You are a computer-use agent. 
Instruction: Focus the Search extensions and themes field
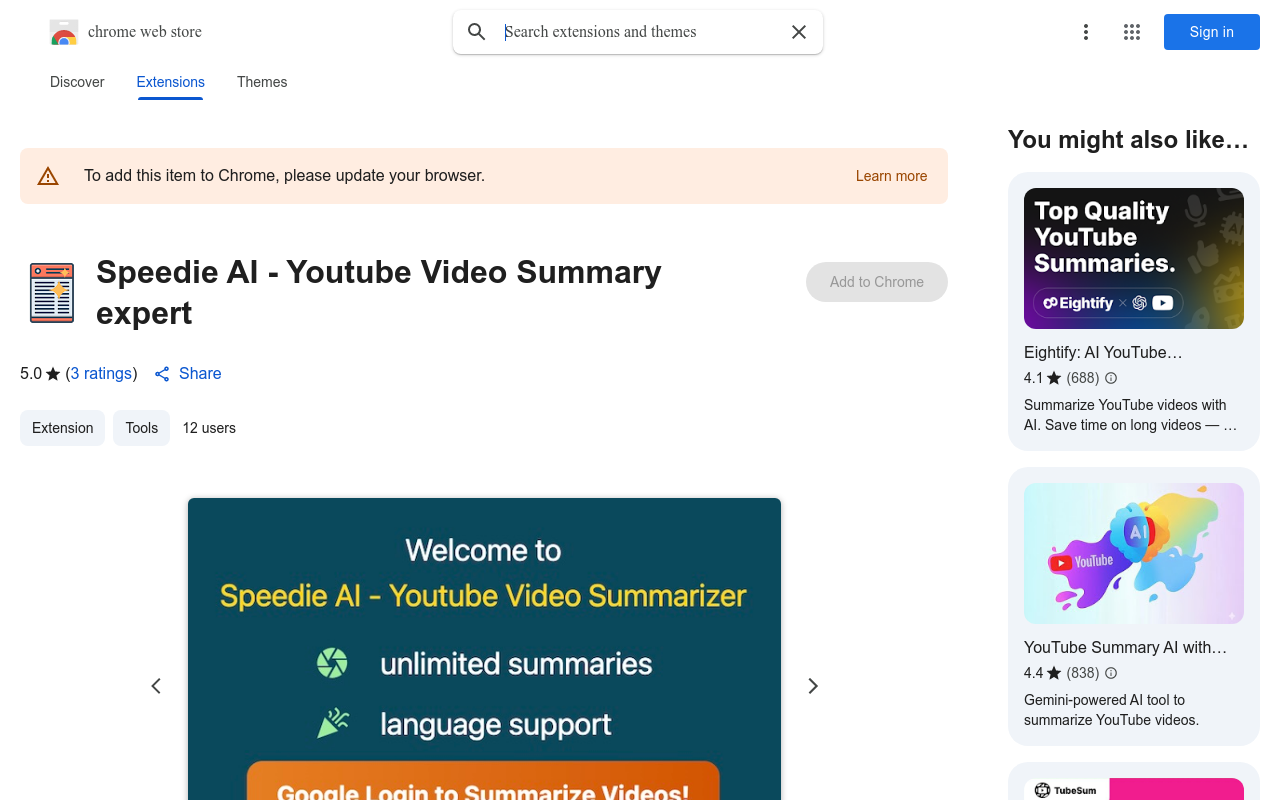click(x=640, y=32)
